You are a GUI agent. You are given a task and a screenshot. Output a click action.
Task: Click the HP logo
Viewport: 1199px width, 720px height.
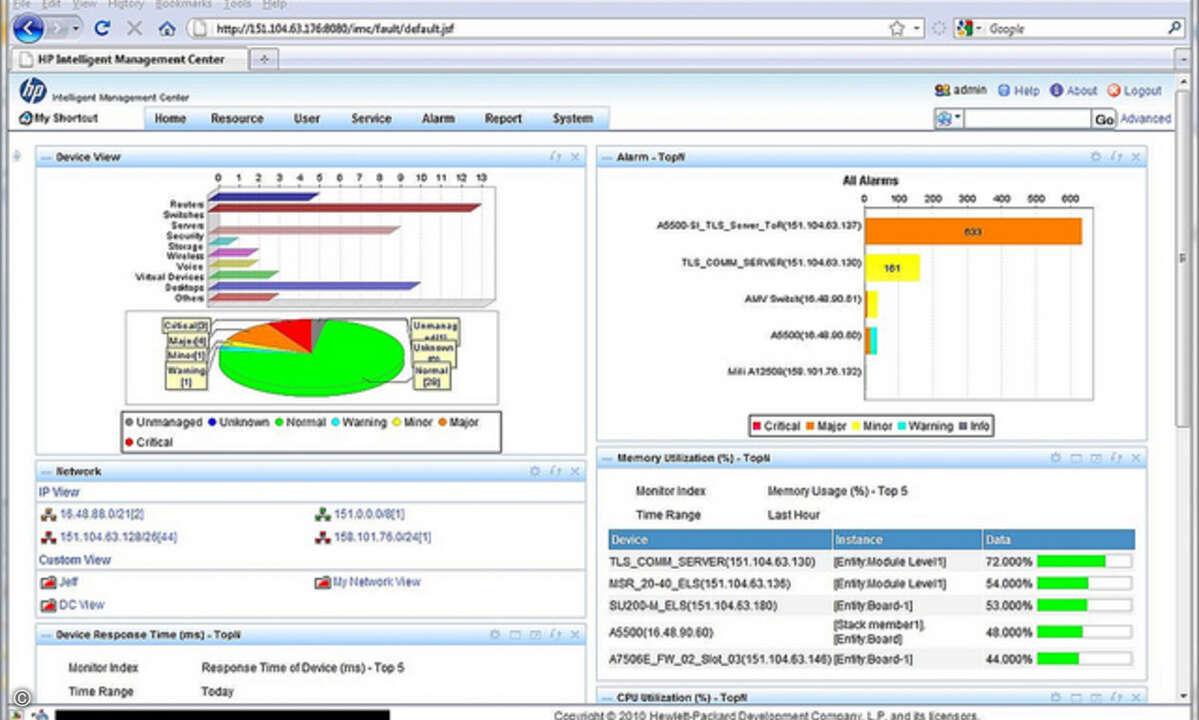pyautogui.click(x=33, y=90)
